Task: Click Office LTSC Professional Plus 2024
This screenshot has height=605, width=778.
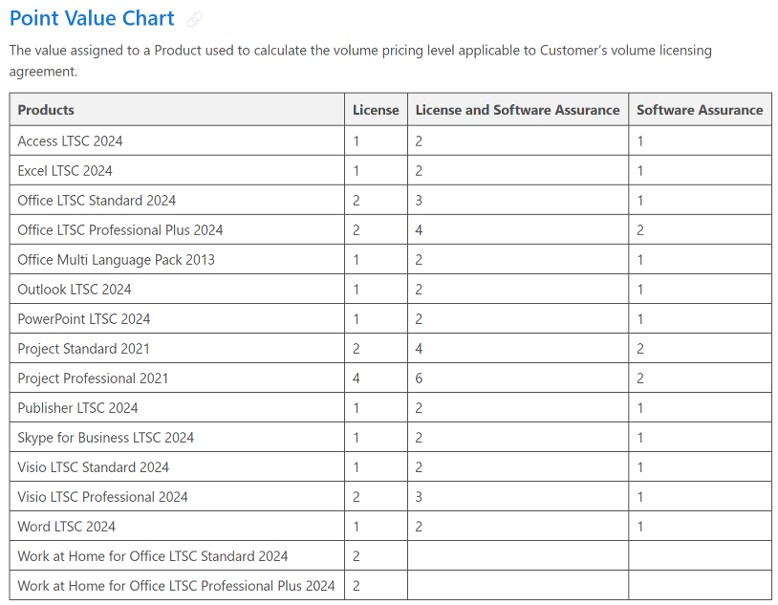Action: click(x=120, y=230)
